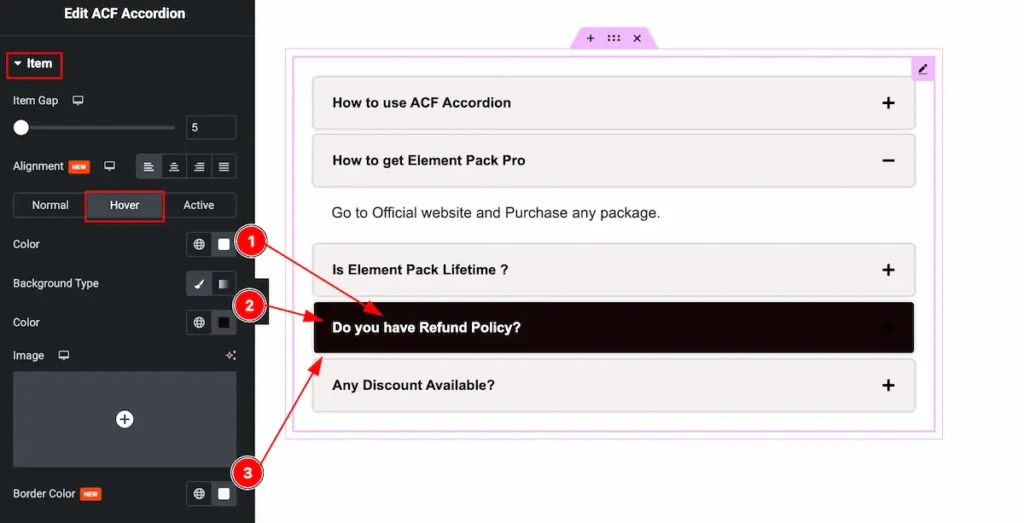Select justify alignment icon
The image size is (1024, 523).
tap(223, 166)
